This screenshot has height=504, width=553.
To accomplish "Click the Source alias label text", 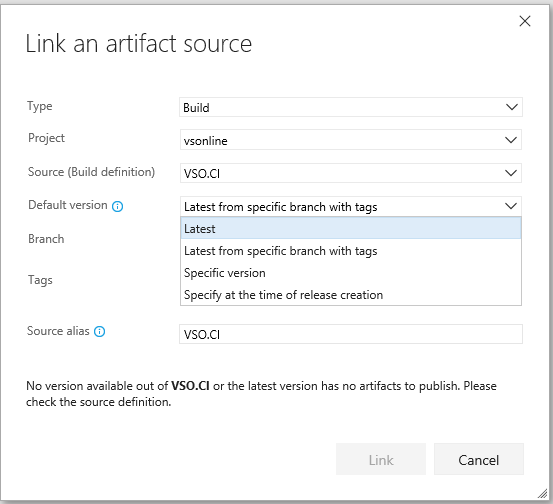I will coord(58,331).
